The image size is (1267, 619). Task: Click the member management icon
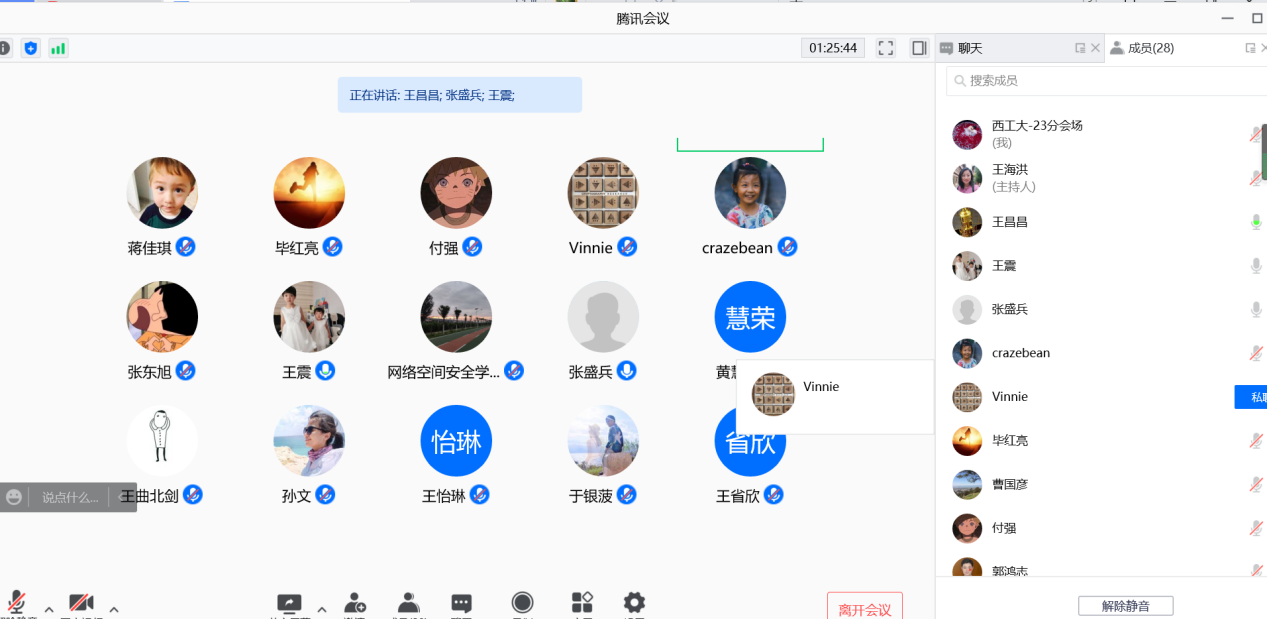click(408, 603)
